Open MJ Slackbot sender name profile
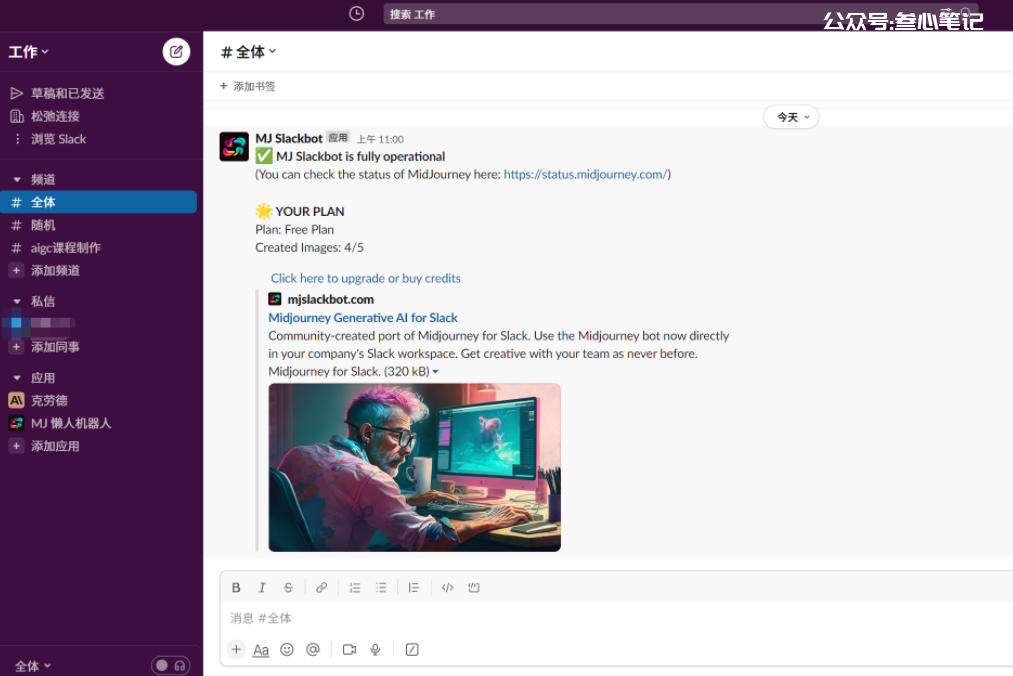 click(289, 138)
